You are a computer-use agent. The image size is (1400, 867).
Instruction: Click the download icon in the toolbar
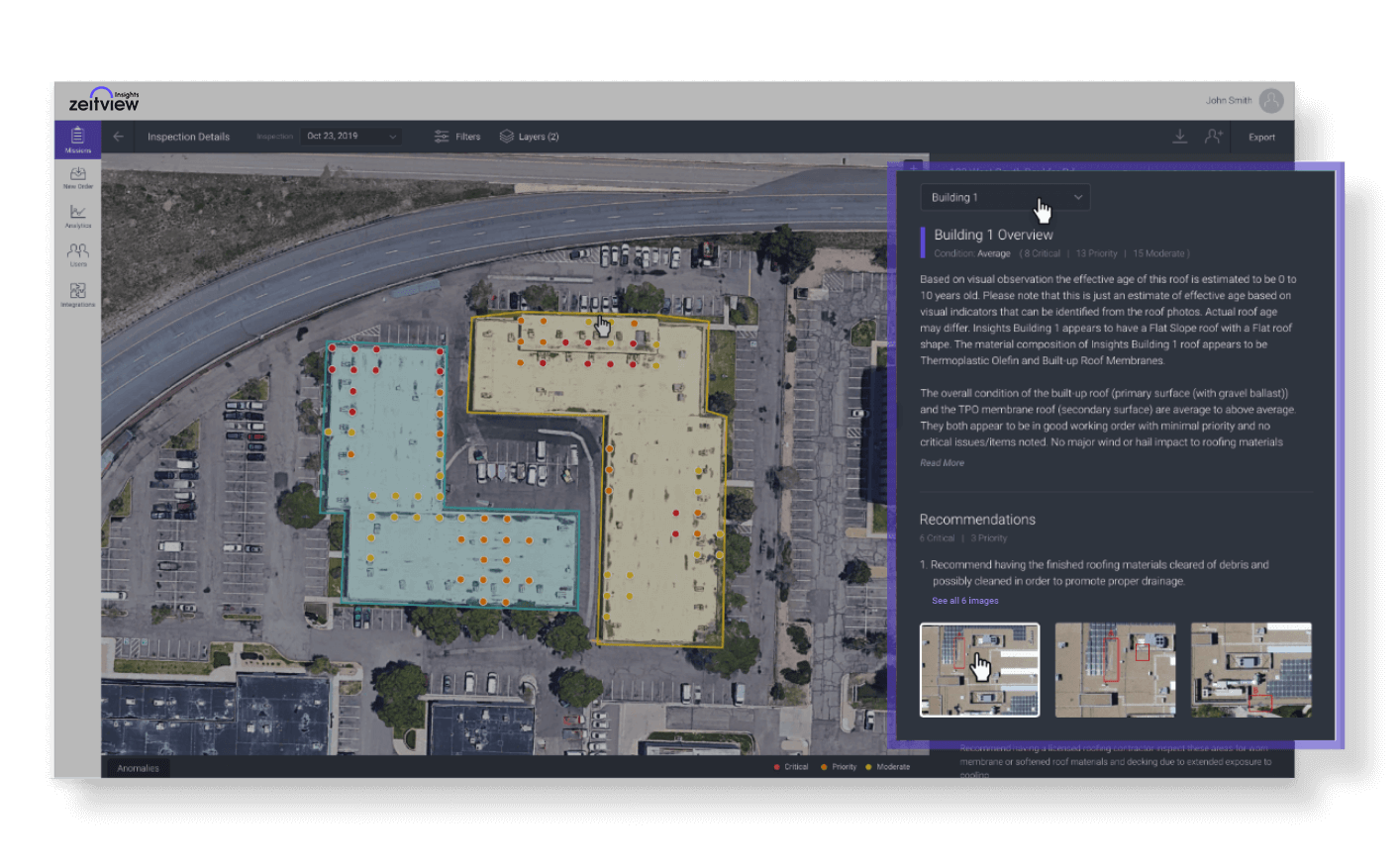pyautogui.click(x=1179, y=137)
